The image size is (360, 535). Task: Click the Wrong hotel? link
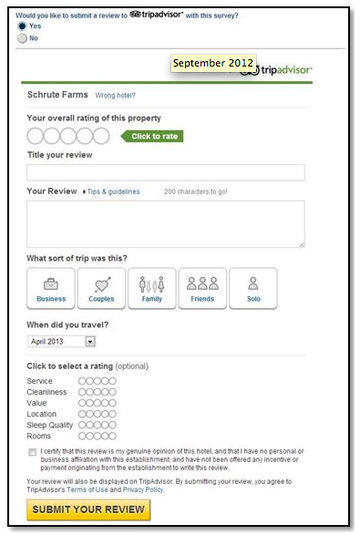click(115, 96)
